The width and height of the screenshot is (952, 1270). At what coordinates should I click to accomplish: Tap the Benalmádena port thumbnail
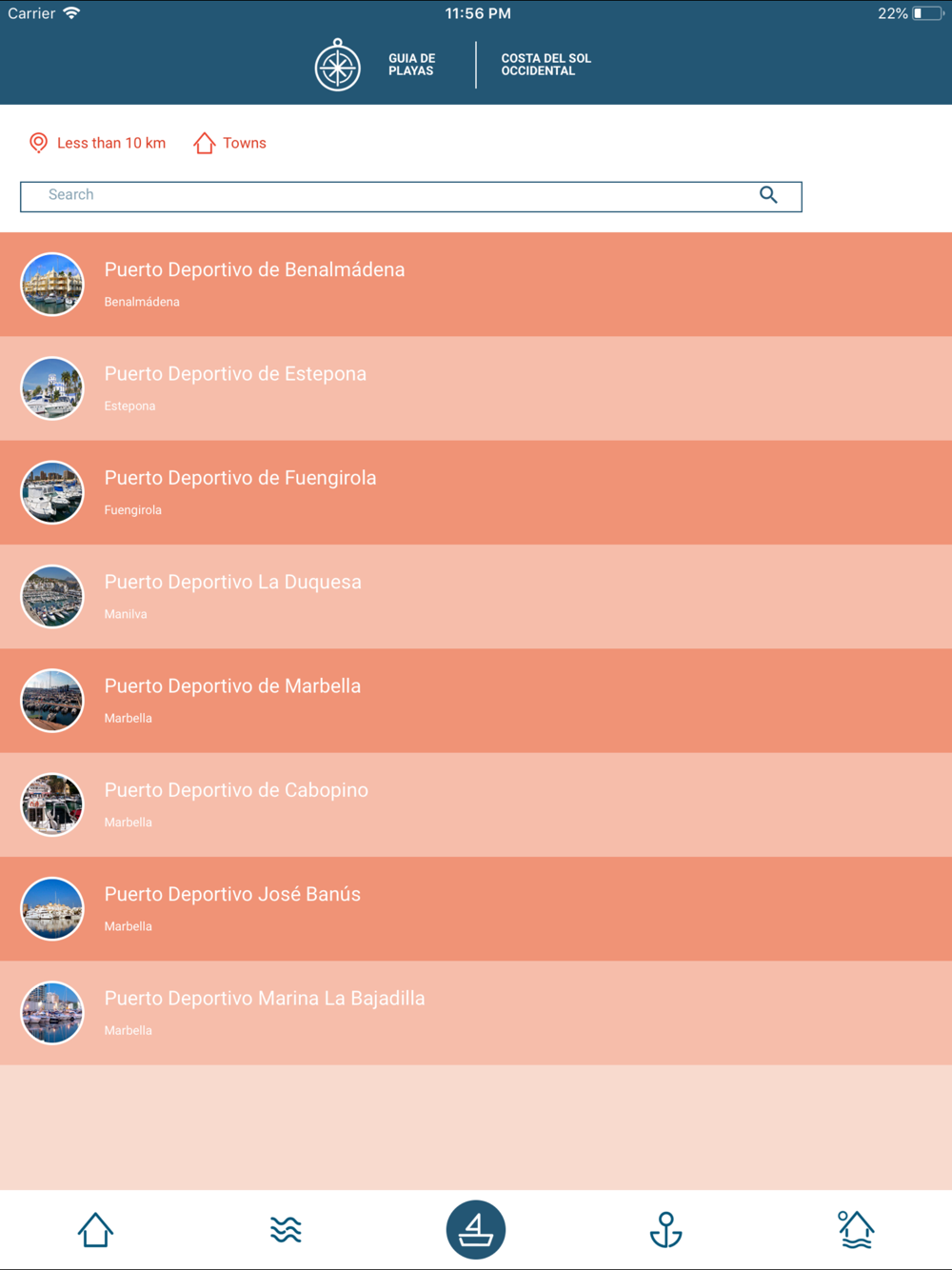(52, 284)
